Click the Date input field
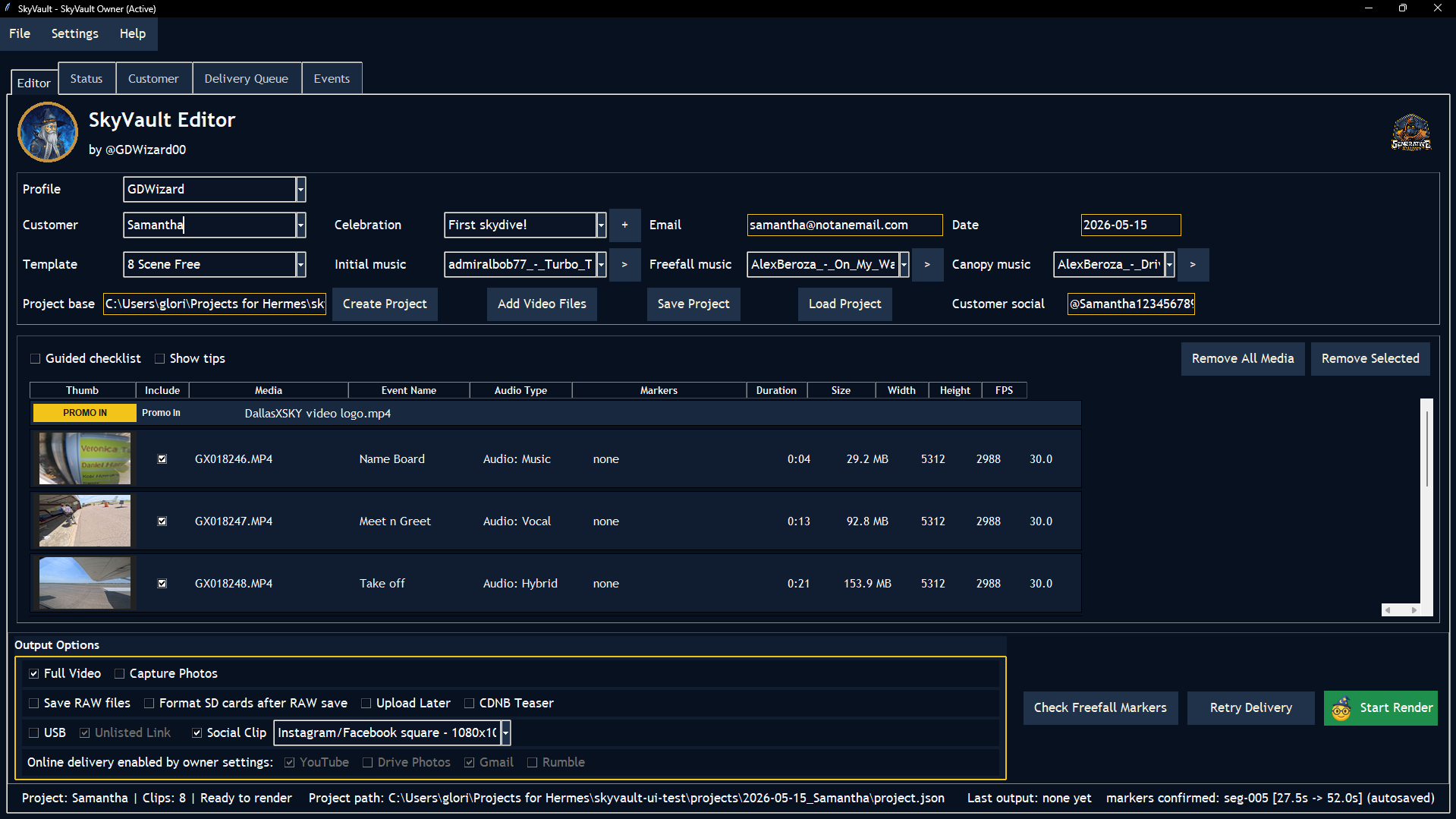This screenshot has height=819, width=1456. tap(1131, 225)
